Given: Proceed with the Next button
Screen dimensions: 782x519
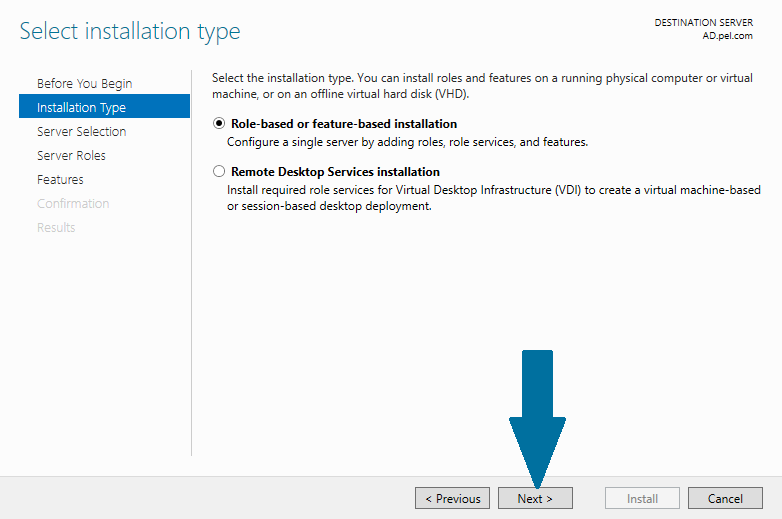Looking at the screenshot, I should (535, 498).
